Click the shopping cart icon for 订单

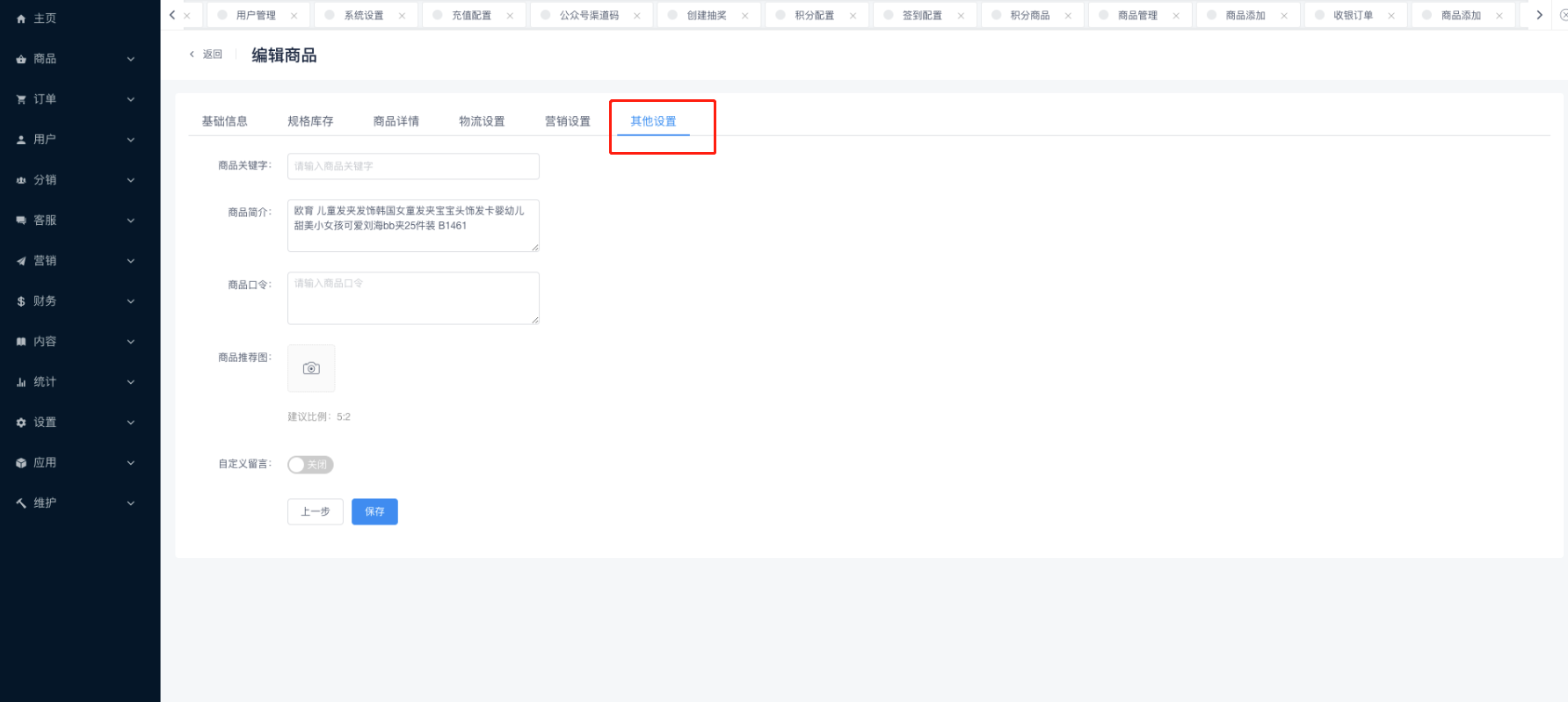click(21, 99)
